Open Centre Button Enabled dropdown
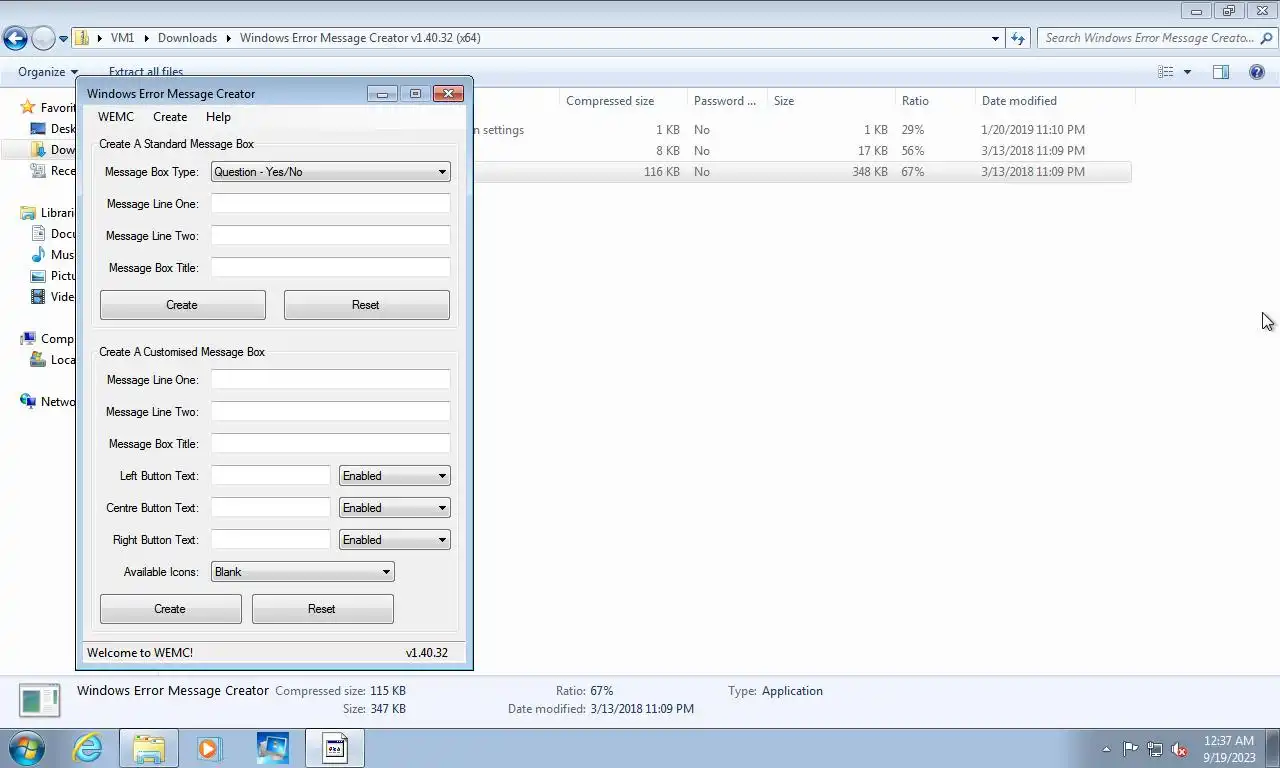 394,508
